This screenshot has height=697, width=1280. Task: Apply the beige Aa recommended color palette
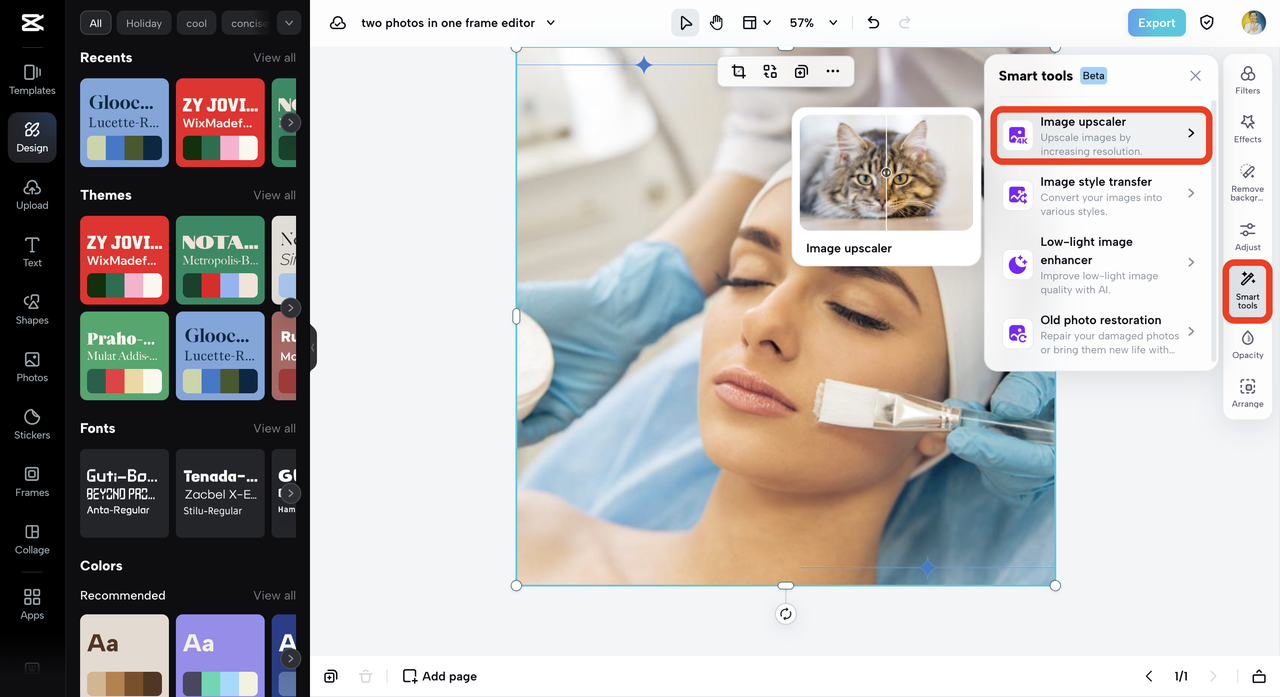click(x=124, y=656)
